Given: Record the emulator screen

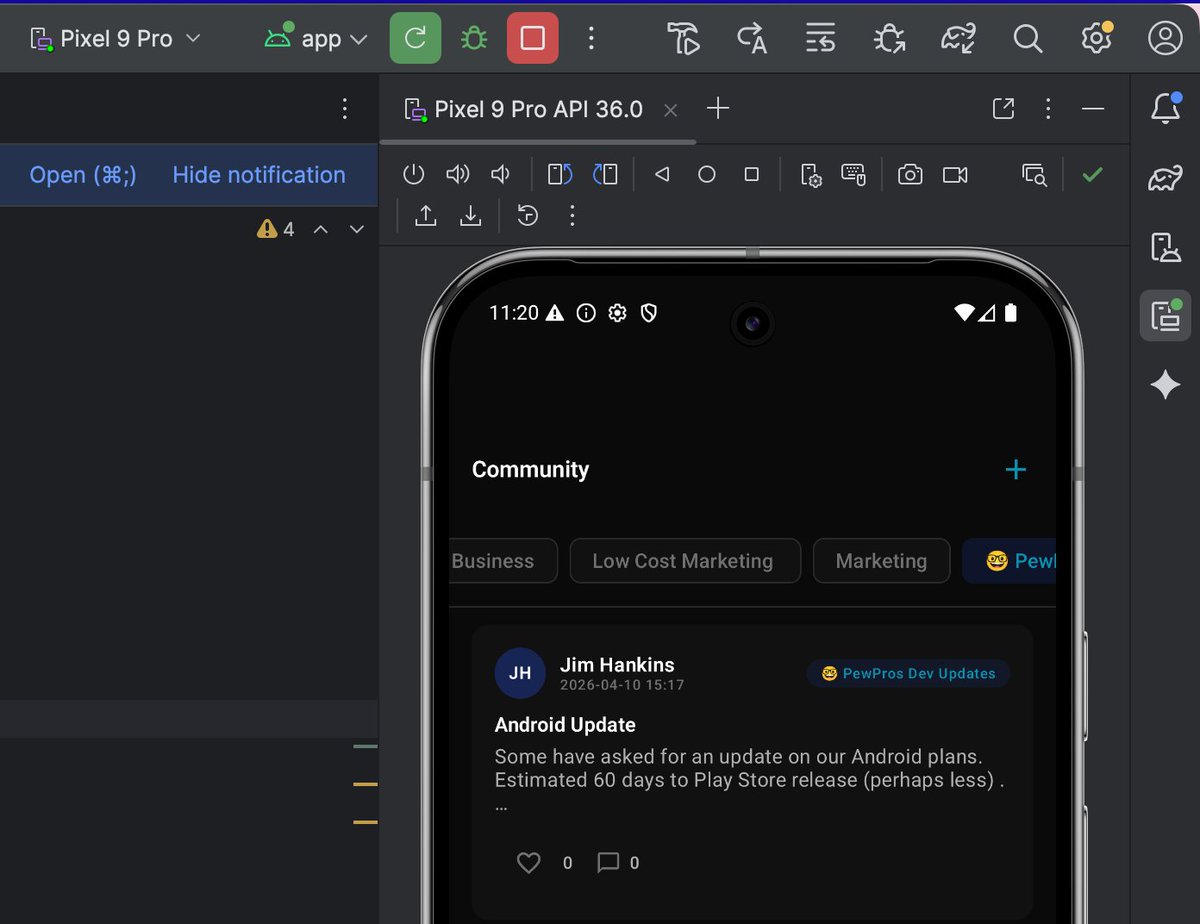Looking at the screenshot, I should coord(955,175).
